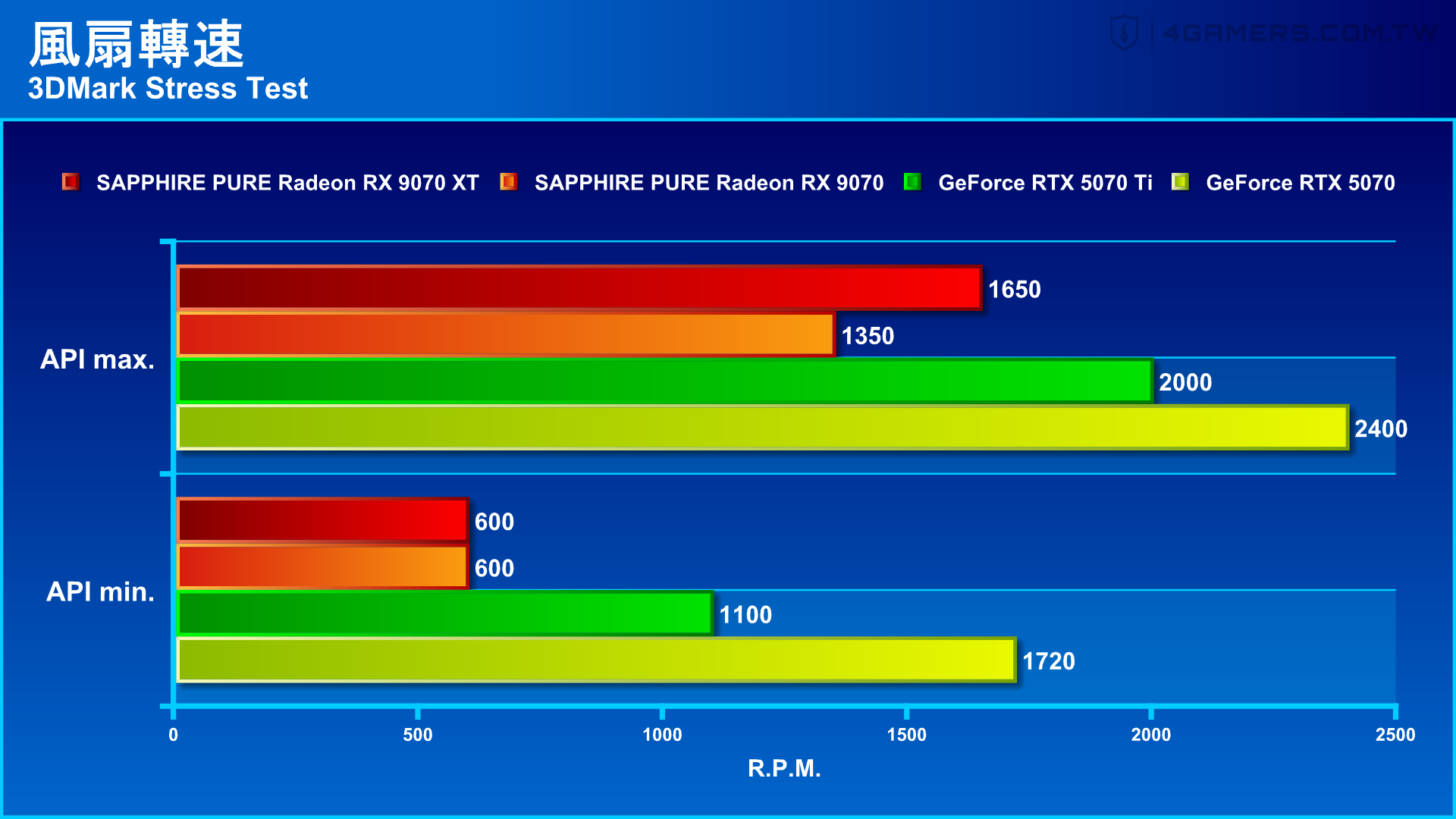This screenshot has width=1456, height=819.
Task: Click the 2000 axis tick label
Action: (1151, 735)
